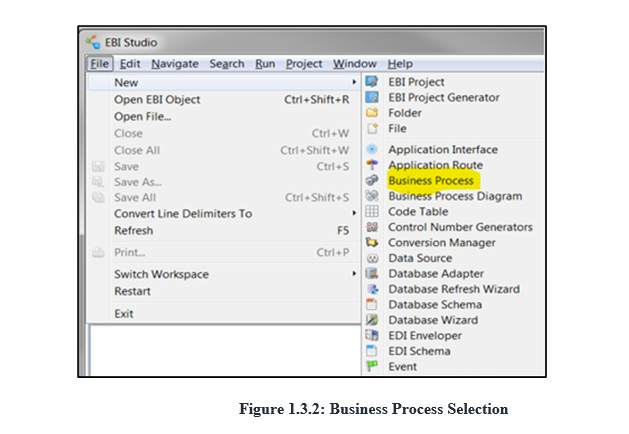This screenshot has width=629, height=434.
Task: Click the EDI Enveloper icon
Action: pos(372,335)
